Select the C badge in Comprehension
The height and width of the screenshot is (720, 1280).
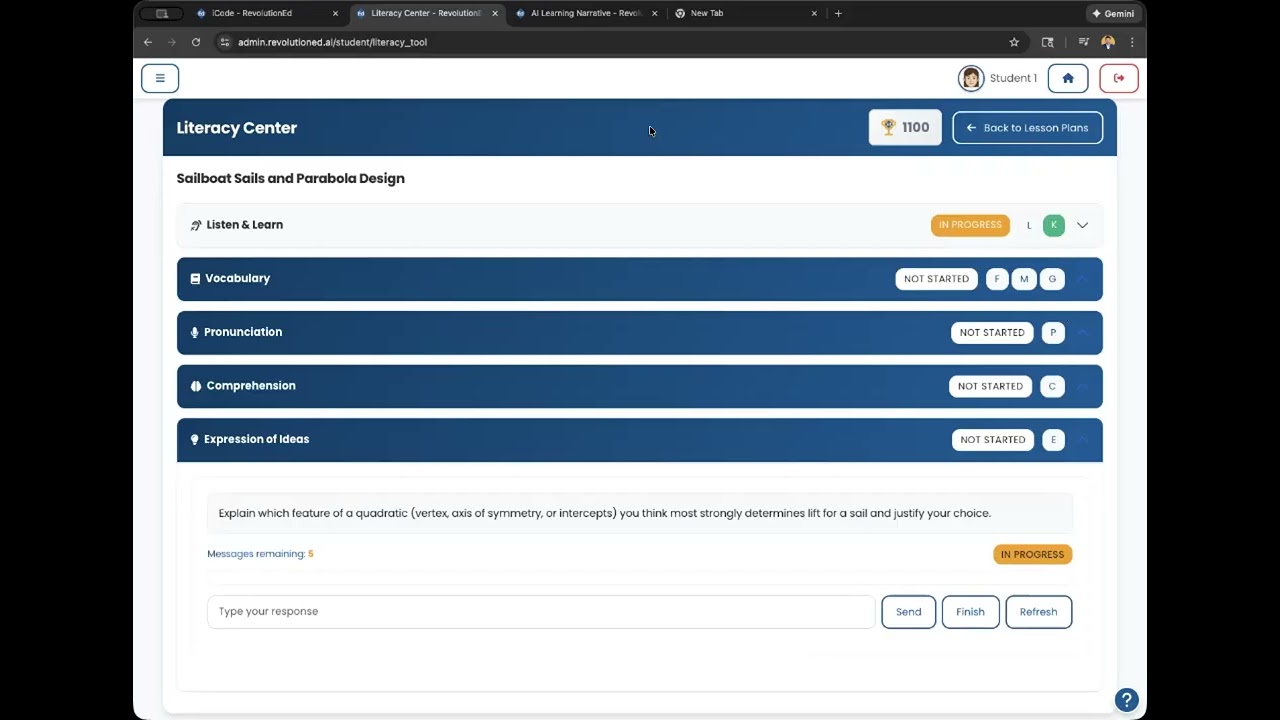point(1052,386)
